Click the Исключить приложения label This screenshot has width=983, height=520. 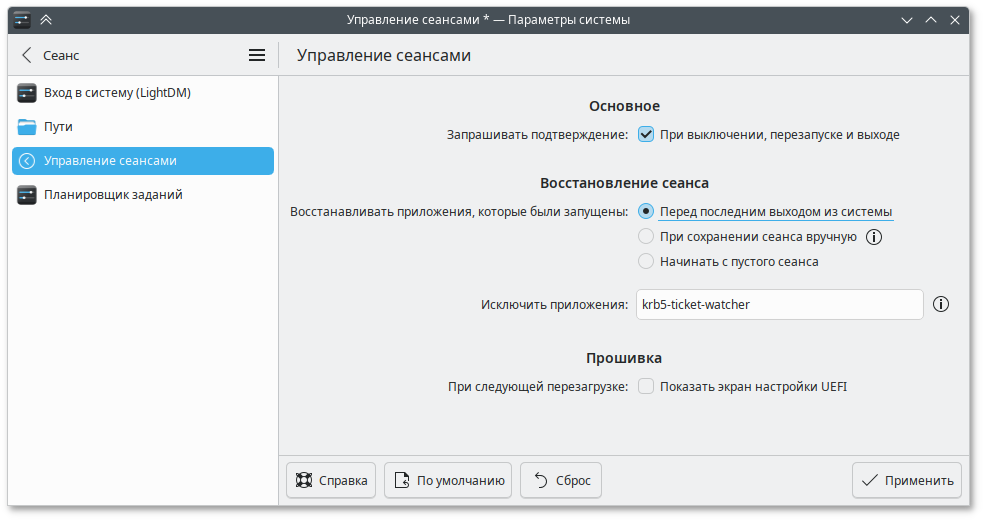554,305
